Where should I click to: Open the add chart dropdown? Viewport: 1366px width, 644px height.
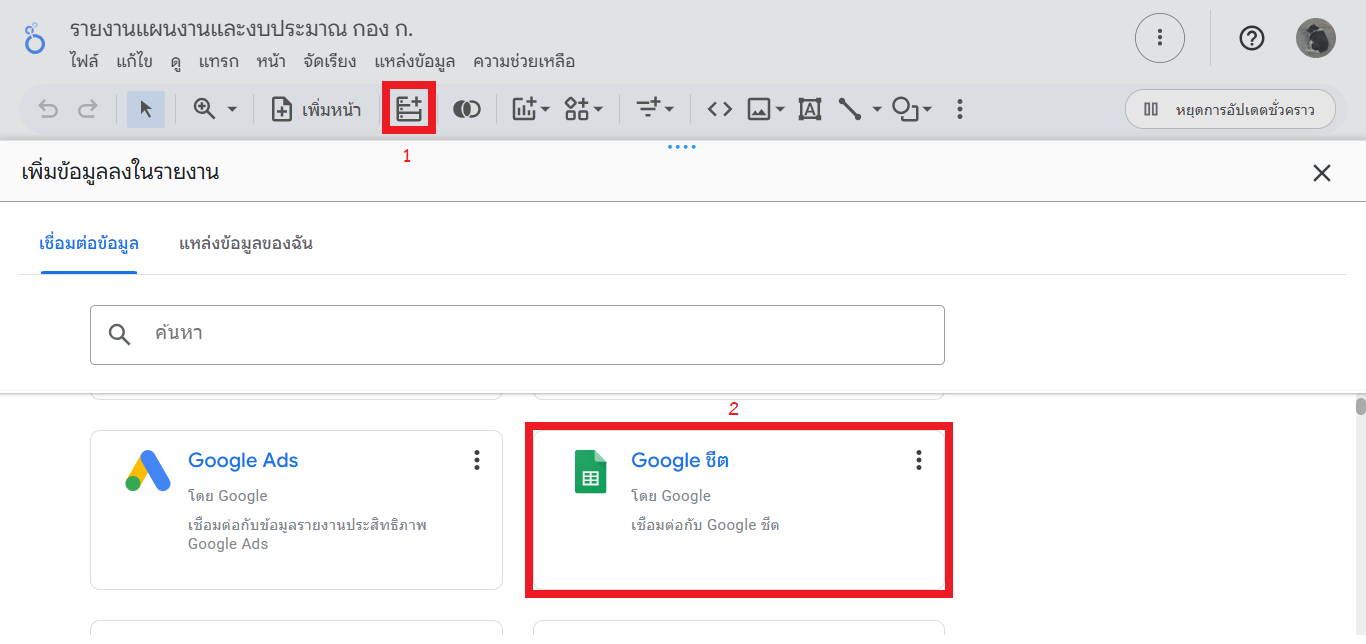point(531,110)
